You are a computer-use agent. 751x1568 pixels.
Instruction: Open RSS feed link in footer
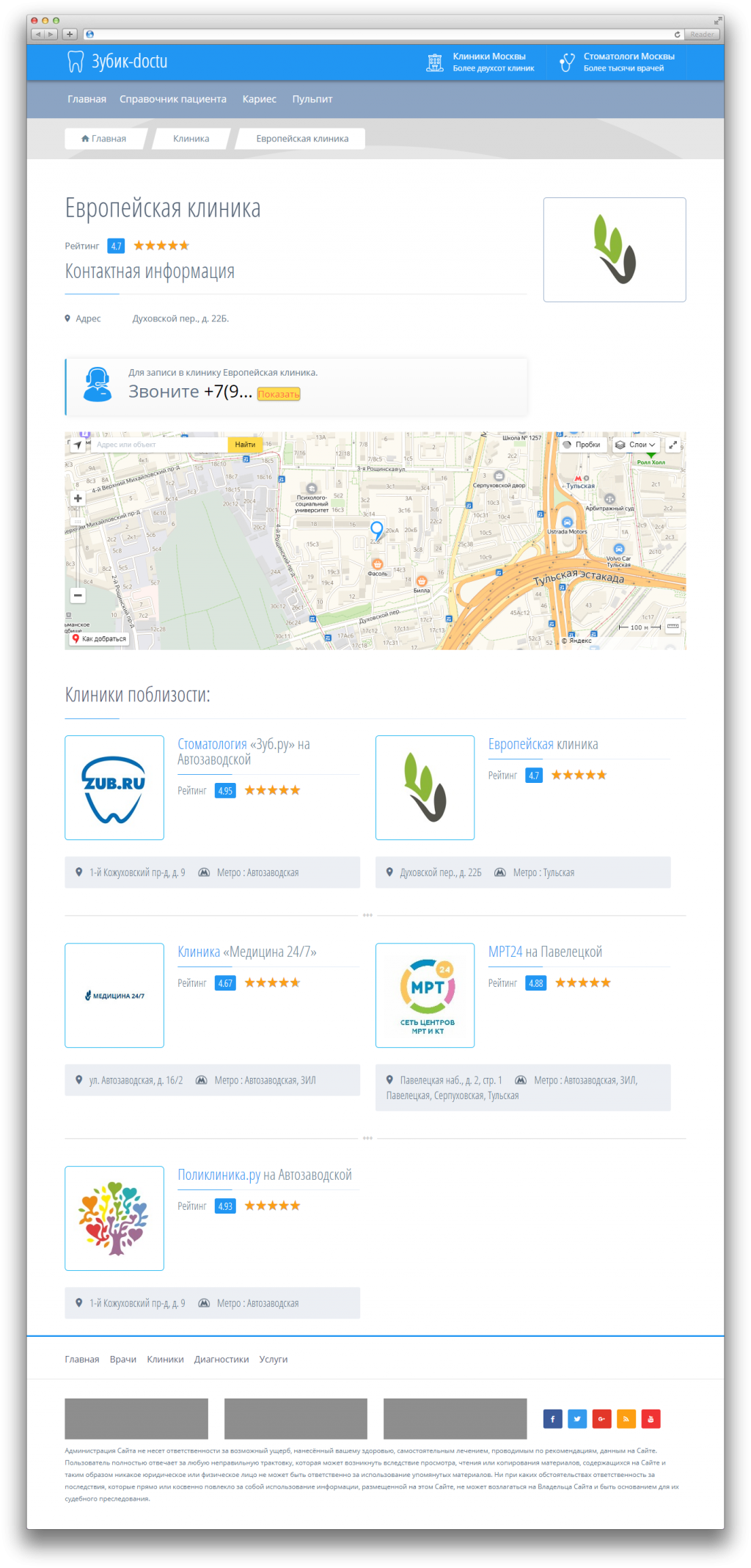click(x=626, y=1418)
